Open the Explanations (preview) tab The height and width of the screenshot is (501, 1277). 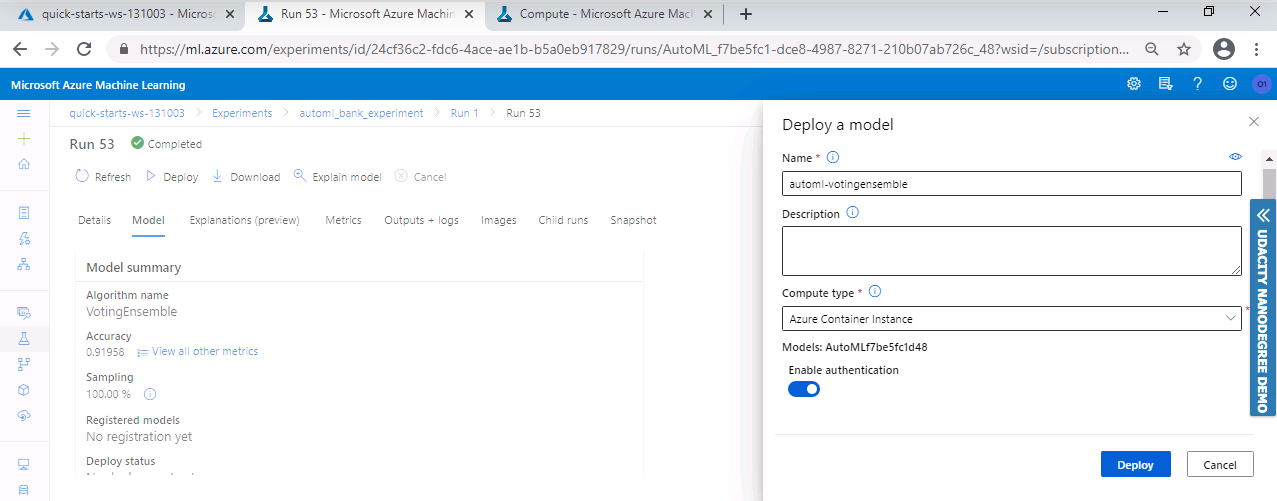click(x=245, y=220)
